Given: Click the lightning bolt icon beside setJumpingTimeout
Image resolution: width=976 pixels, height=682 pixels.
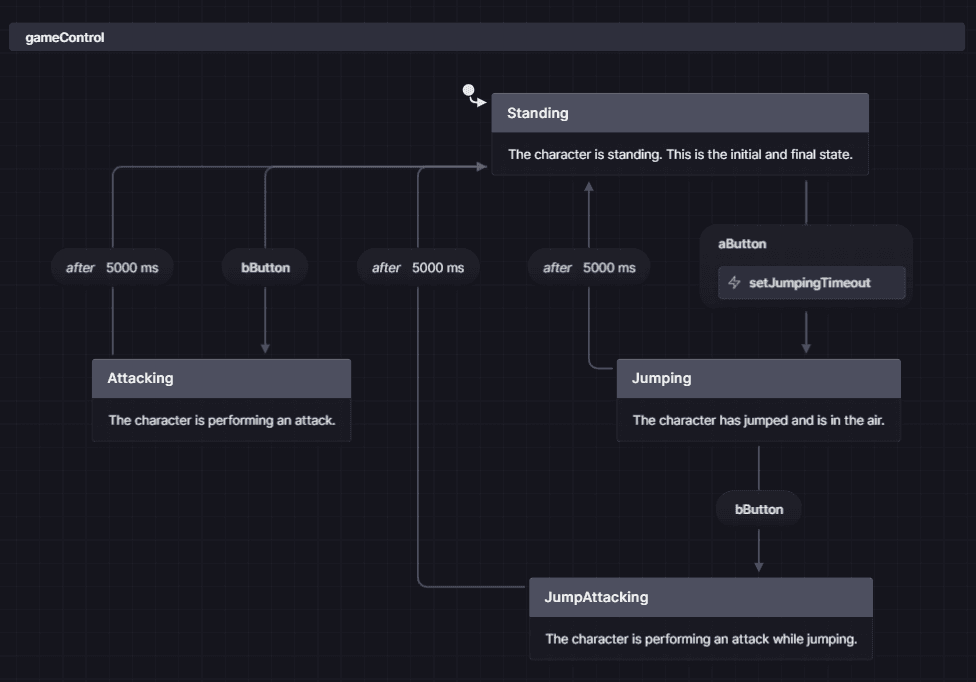Looking at the screenshot, I should click(x=735, y=283).
